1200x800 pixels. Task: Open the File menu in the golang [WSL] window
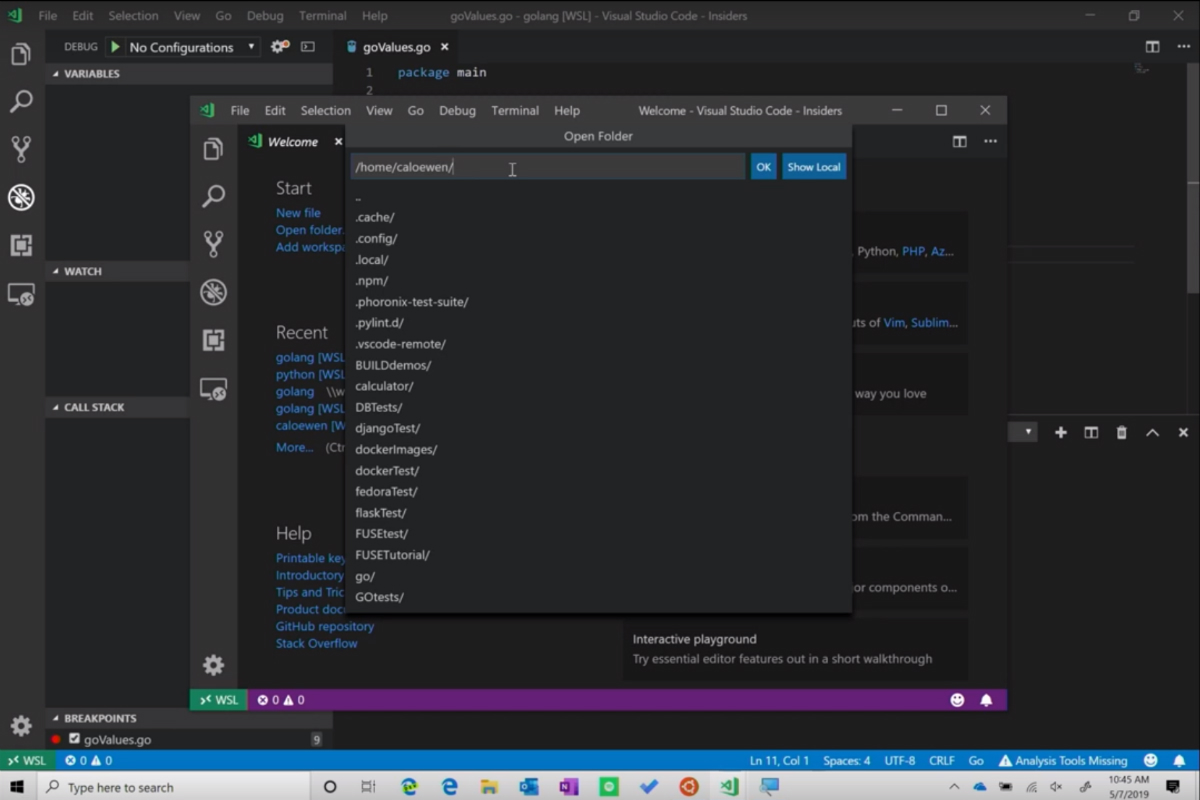48,16
